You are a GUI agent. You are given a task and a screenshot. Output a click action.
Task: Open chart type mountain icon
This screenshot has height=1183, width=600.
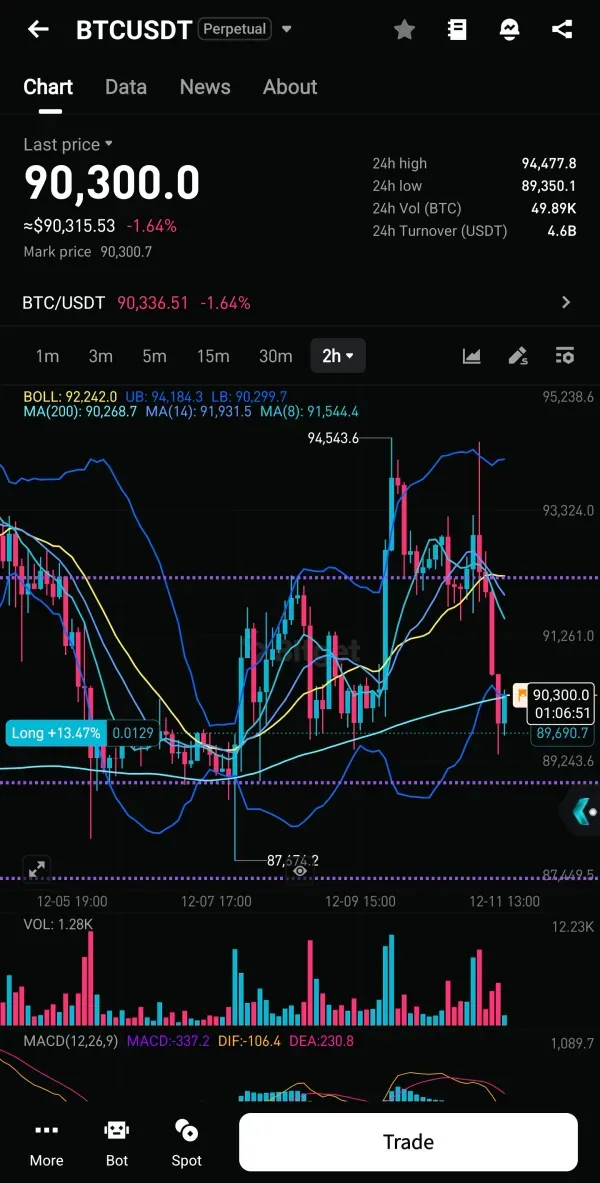(x=472, y=356)
